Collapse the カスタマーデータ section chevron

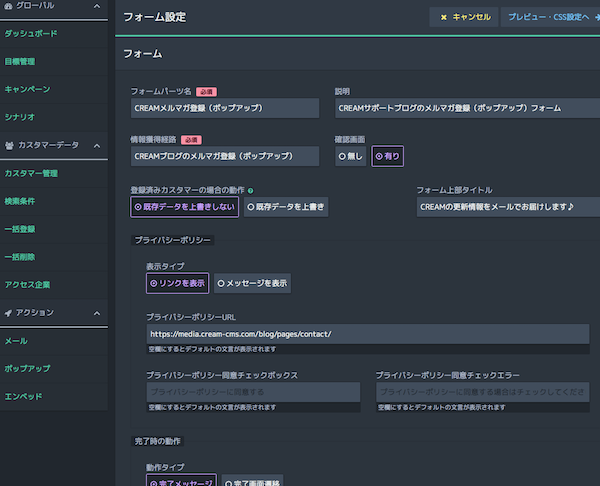coord(97,146)
